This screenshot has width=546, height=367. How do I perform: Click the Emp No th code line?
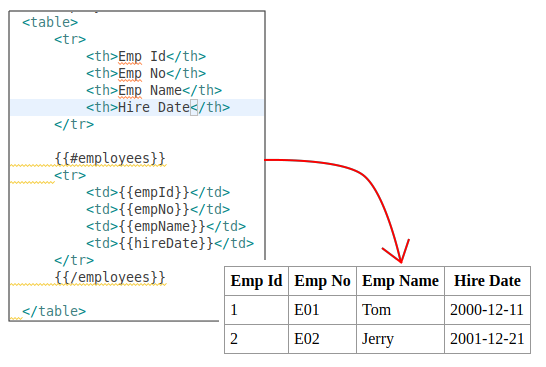click(146, 73)
